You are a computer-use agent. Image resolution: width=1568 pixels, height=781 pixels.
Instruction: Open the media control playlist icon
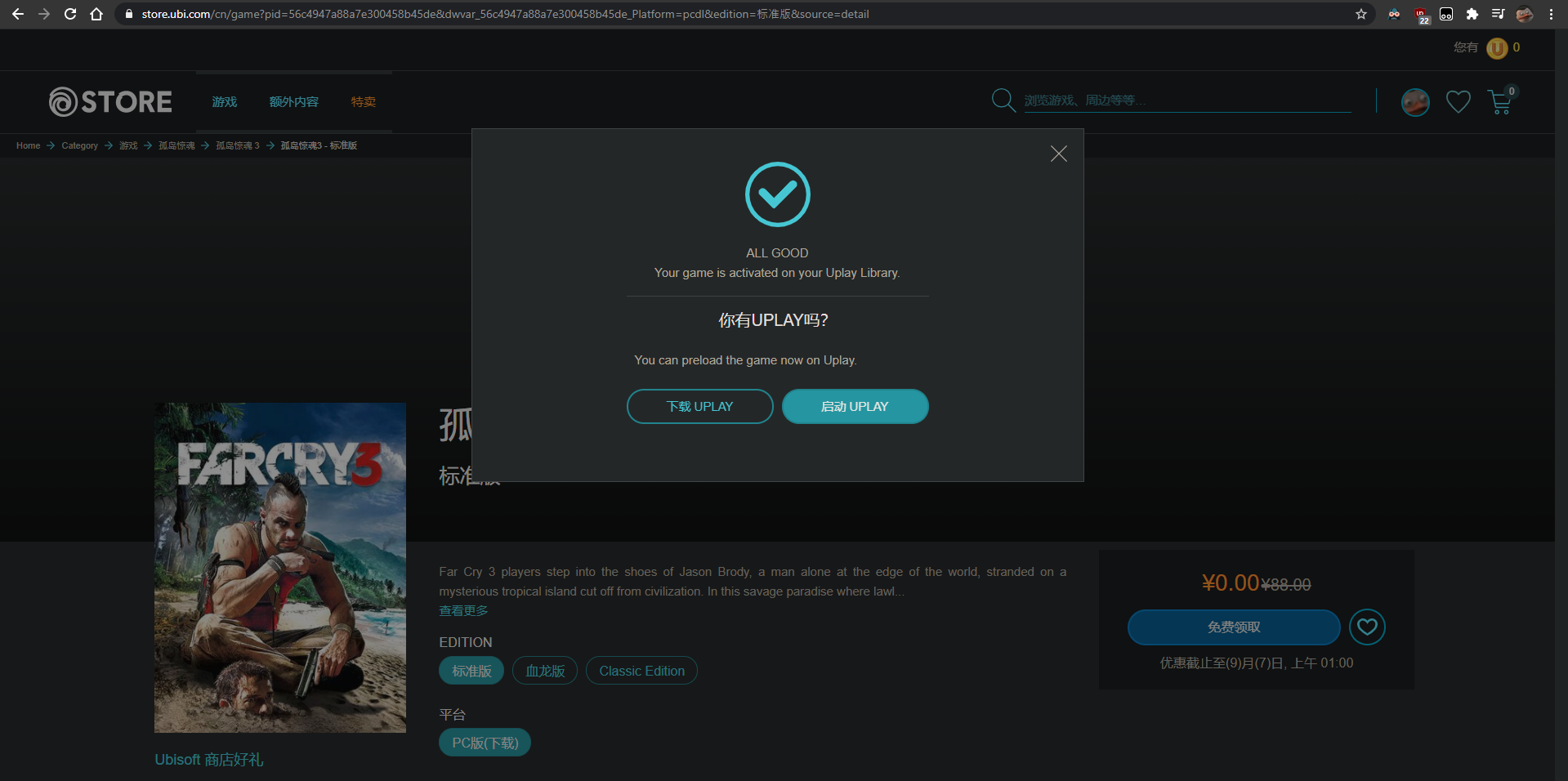point(1498,14)
